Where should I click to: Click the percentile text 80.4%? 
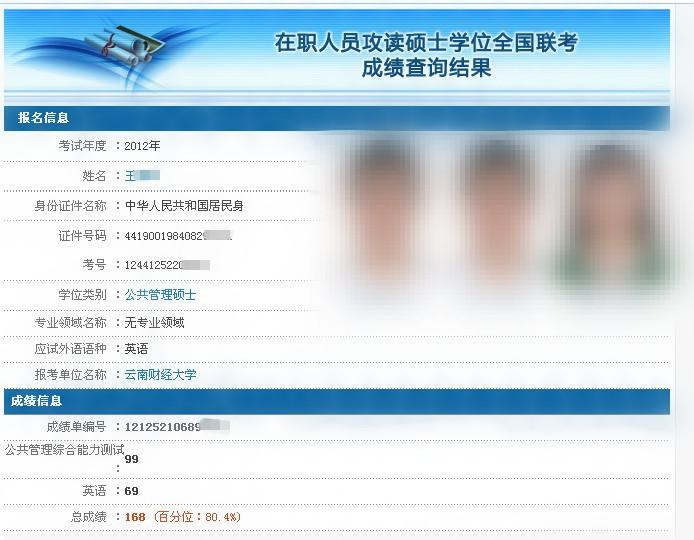pos(222,517)
